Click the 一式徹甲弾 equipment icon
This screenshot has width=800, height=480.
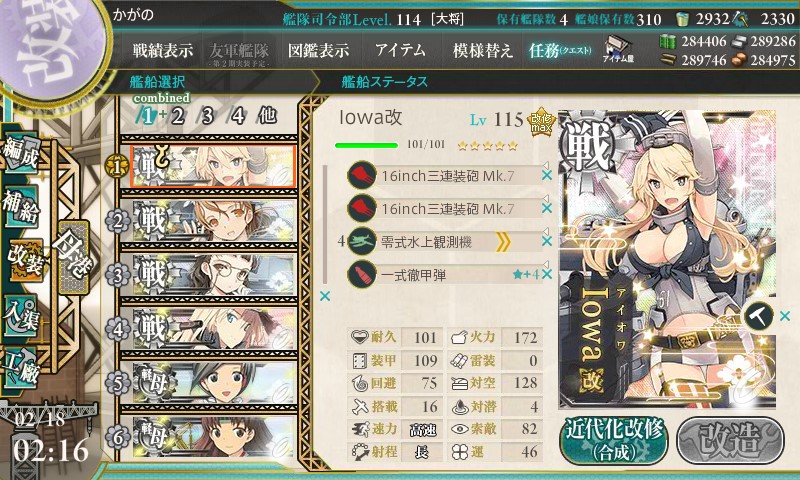tap(362, 274)
